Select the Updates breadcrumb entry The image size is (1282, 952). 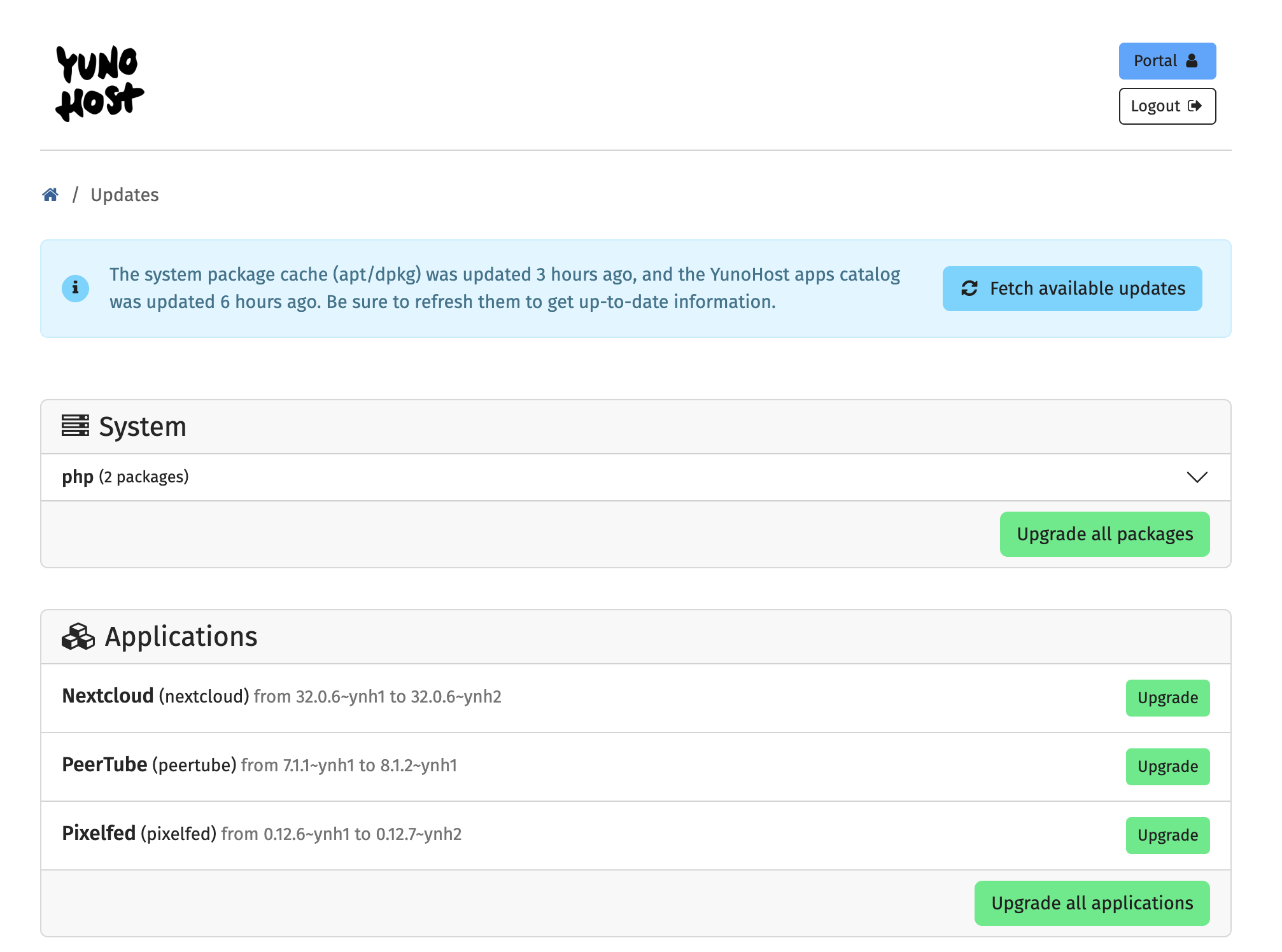pyautogui.click(x=125, y=194)
